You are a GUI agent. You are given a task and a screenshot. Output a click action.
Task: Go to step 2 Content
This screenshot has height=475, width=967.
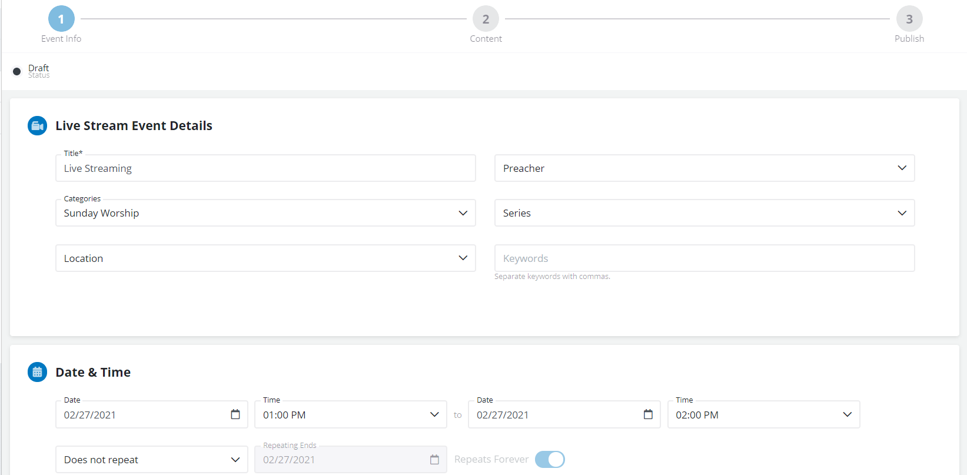click(x=486, y=19)
